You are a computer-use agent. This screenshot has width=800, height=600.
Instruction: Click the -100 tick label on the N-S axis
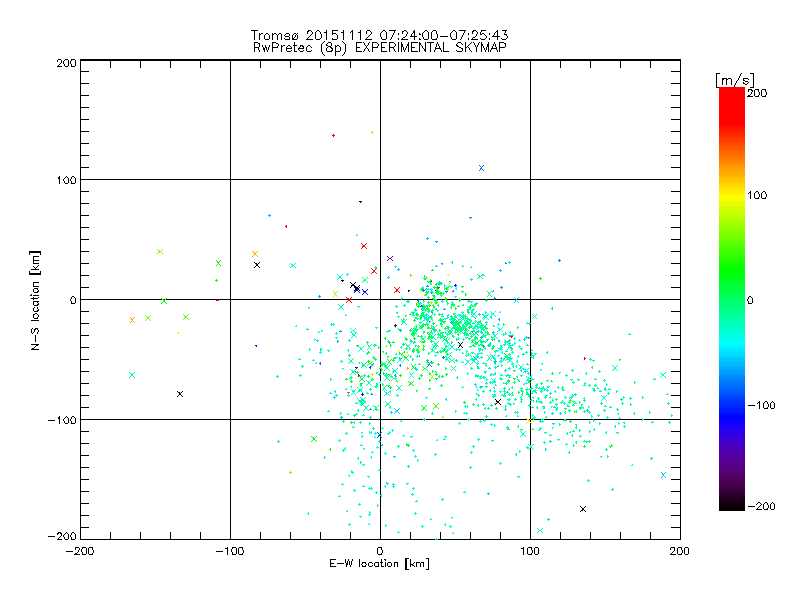coord(62,420)
